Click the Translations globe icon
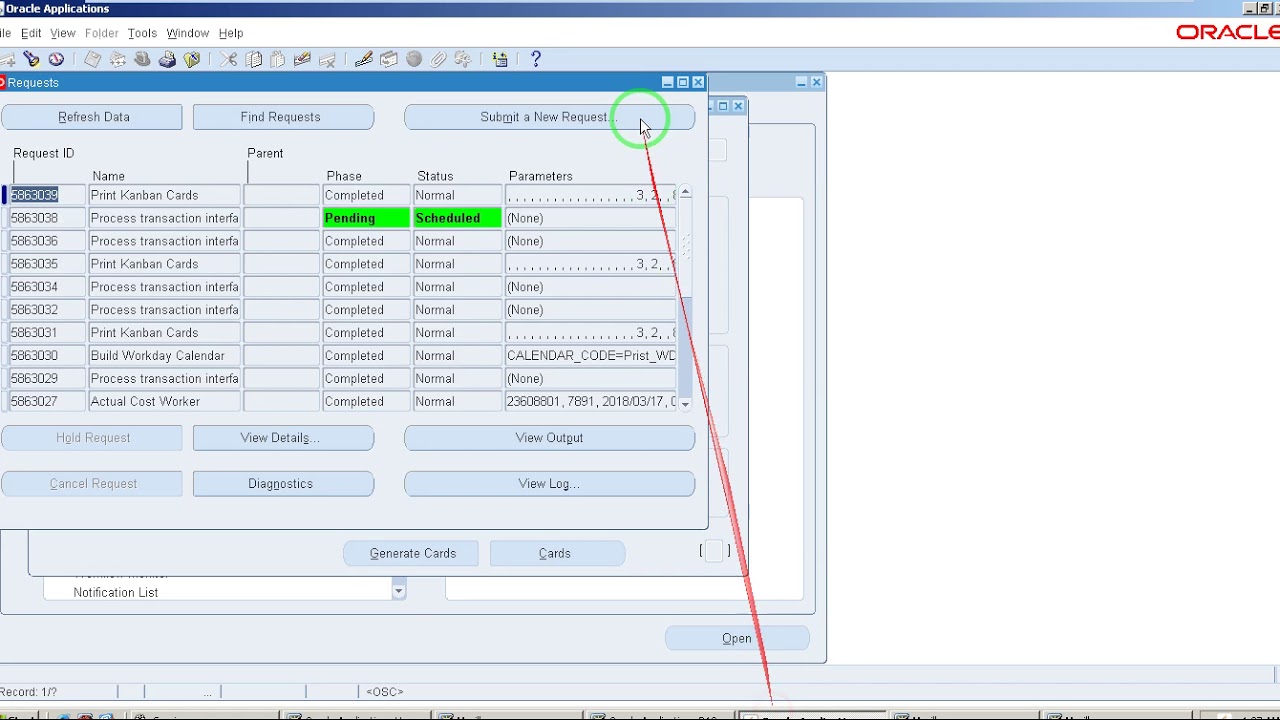The height and width of the screenshot is (720, 1280). point(414,60)
